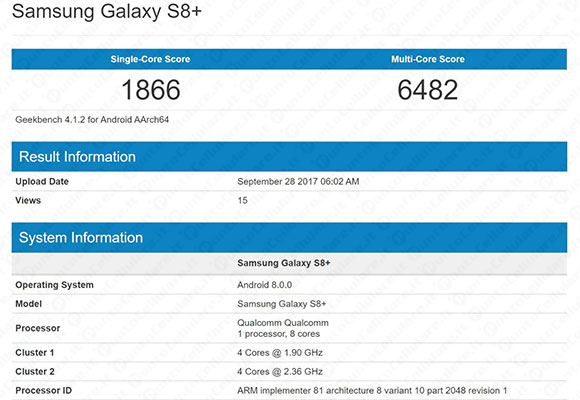This screenshot has width=580, height=400.
Task: Click the Cluster 2 label
Action: coord(35,372)
